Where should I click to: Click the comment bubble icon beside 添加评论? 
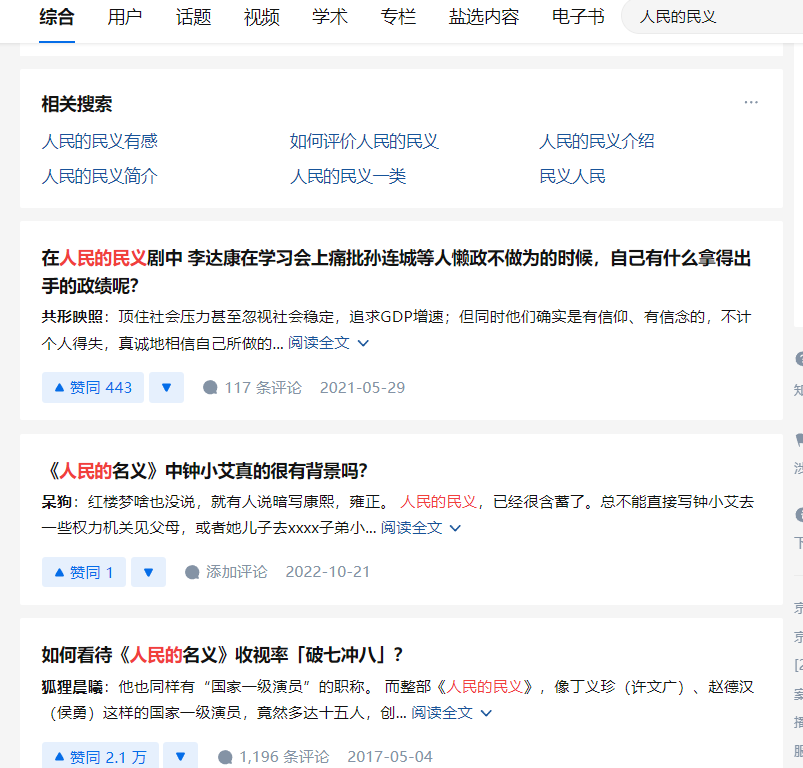(x=192, y=572)
